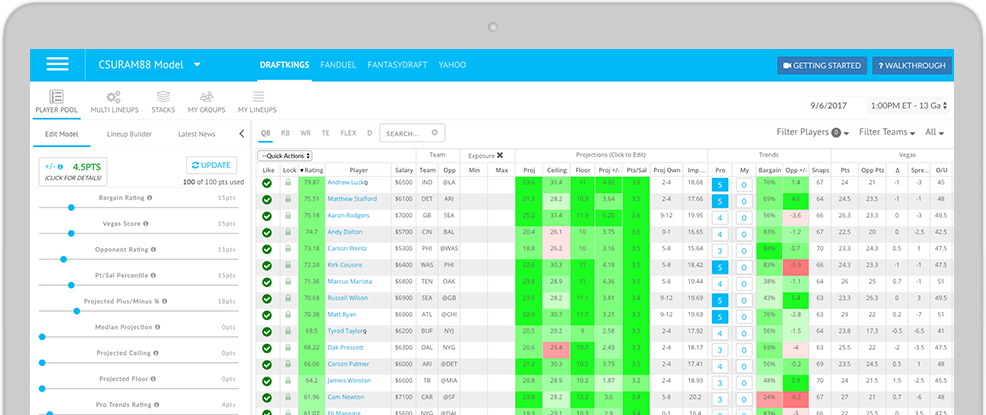
Task: Toggle the Like check for Aaron Rodgers
Action: click(x=267, y=216)
